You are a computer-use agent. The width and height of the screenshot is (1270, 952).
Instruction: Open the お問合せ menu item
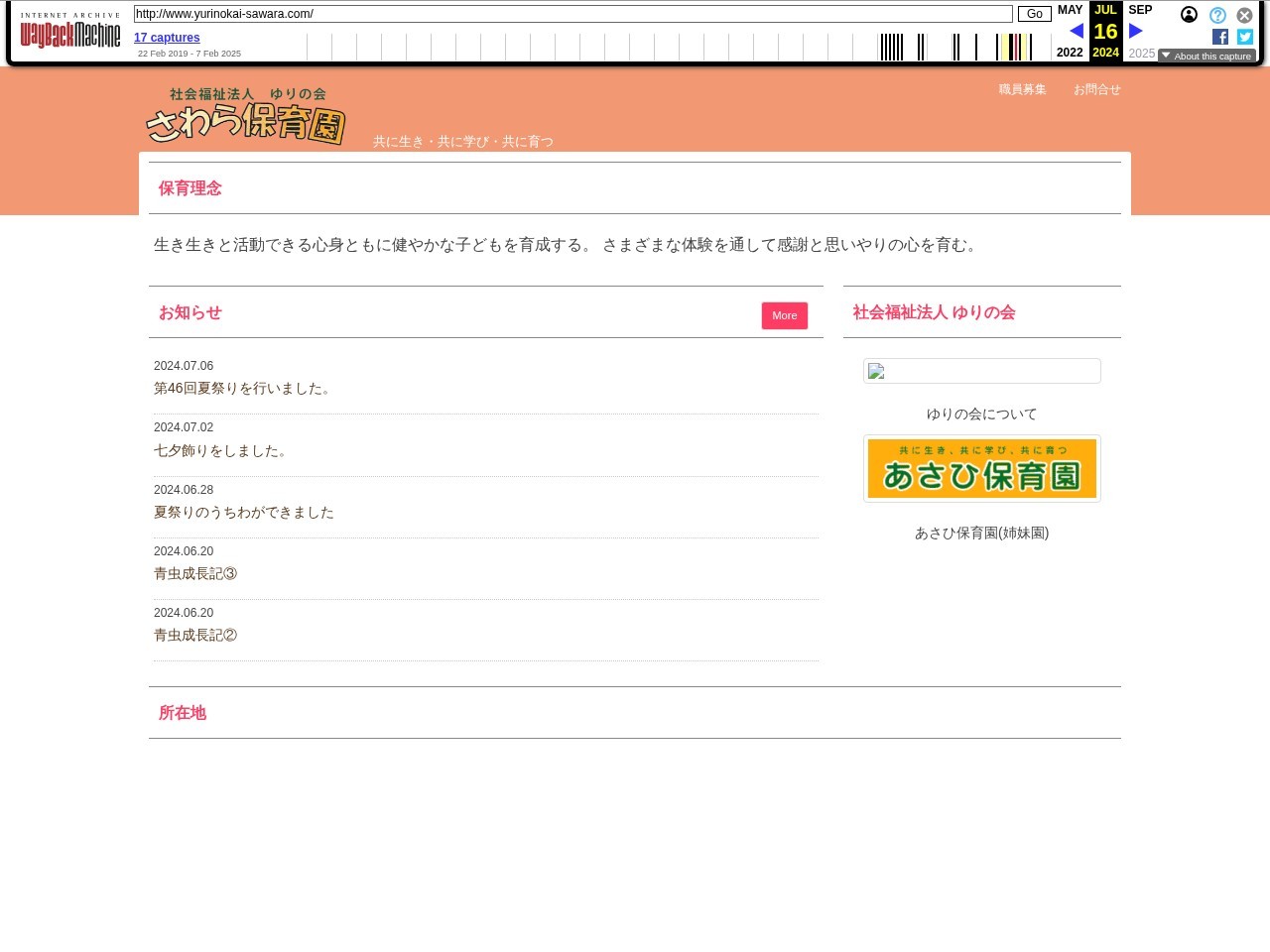click(1096, 89)
